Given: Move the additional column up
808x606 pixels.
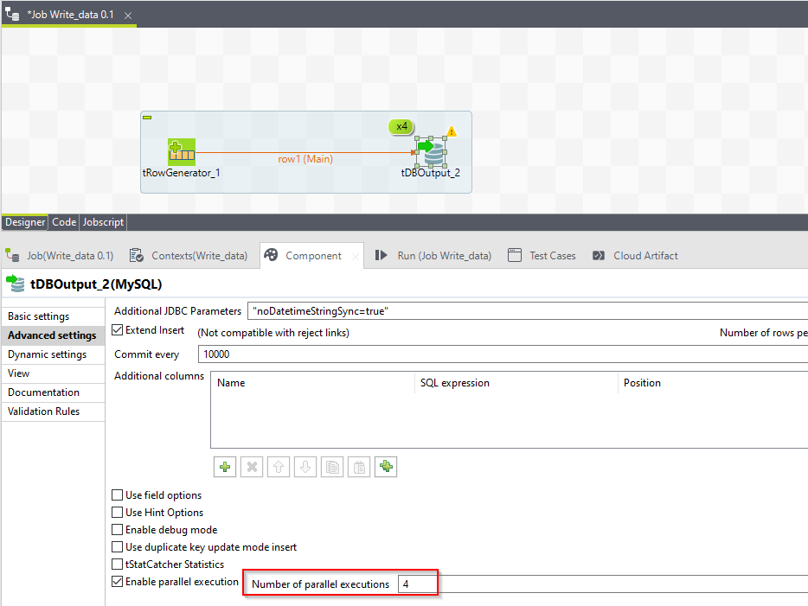Looking at the screenshot, I should point(279,467).
